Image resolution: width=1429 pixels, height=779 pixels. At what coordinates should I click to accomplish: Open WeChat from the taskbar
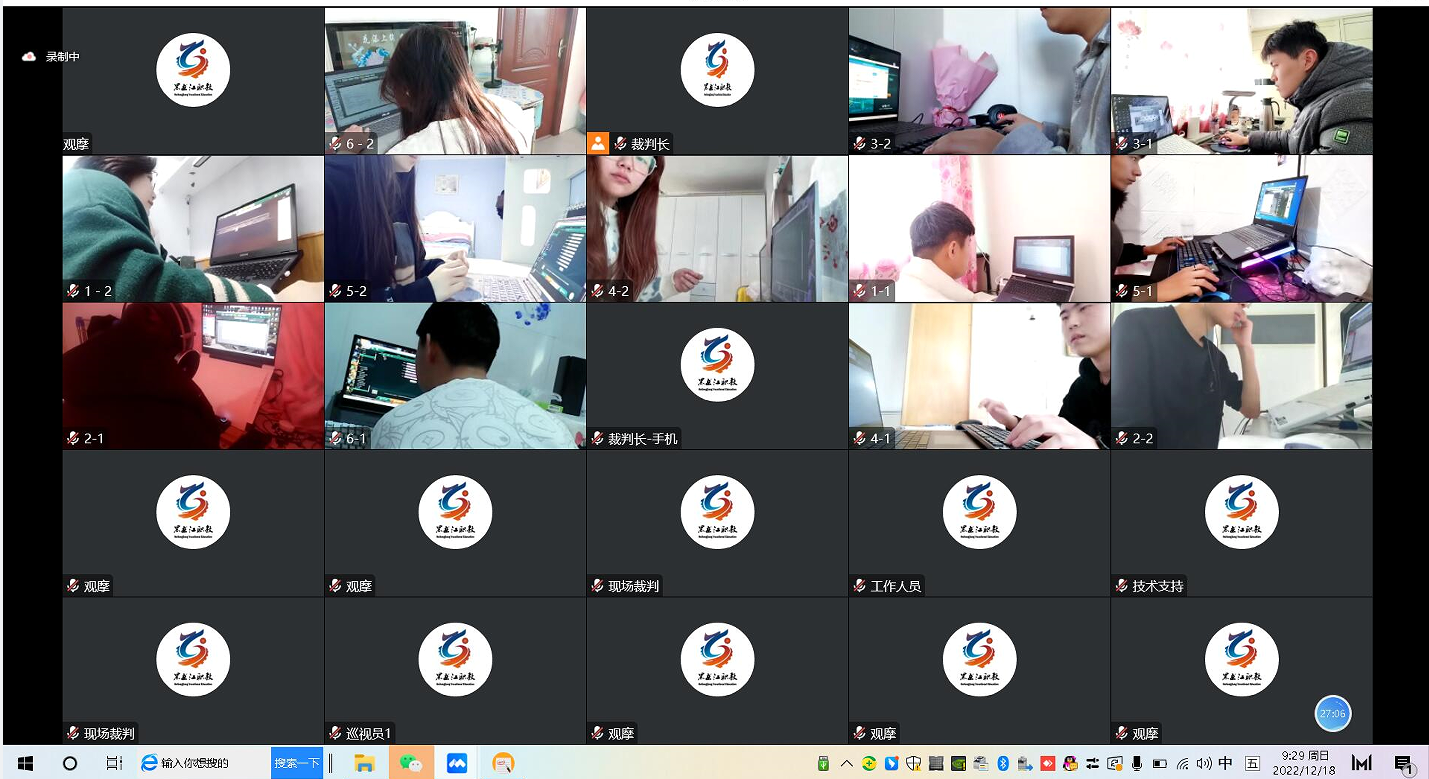click(x=411, y=763)
